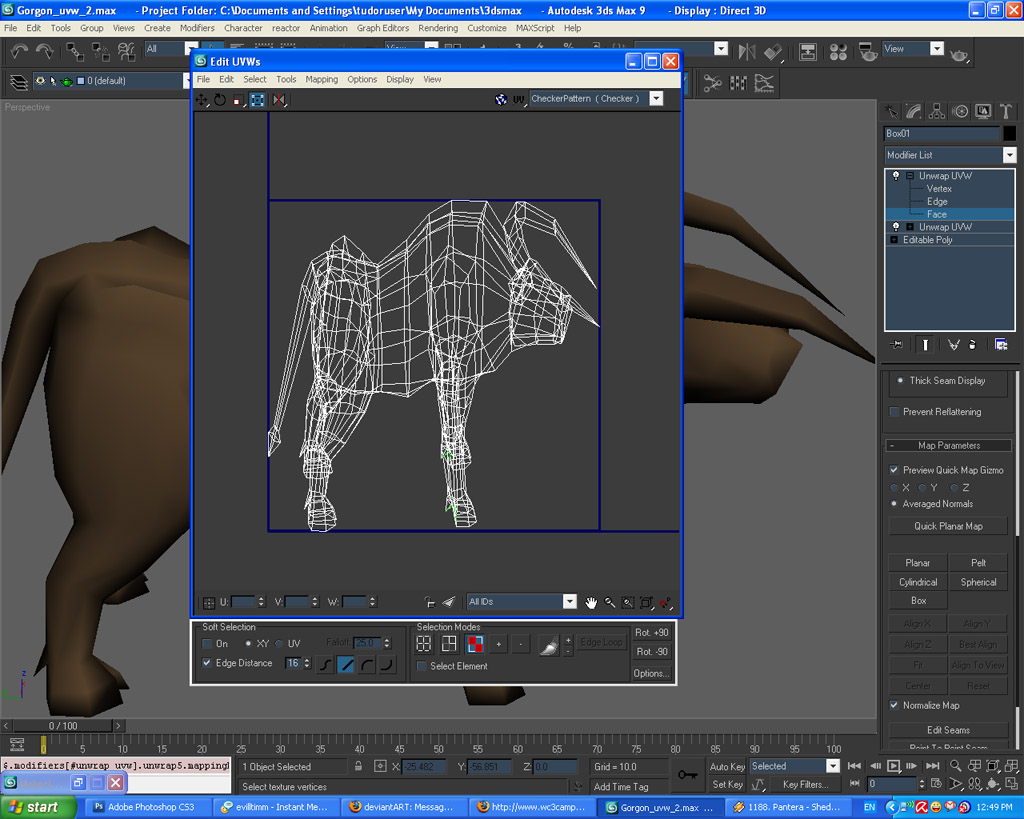Viewport: 1024px width, 819px height.
Task: Select the Scale tool in Edit UVWs toolbar
Action: point(238,100)
